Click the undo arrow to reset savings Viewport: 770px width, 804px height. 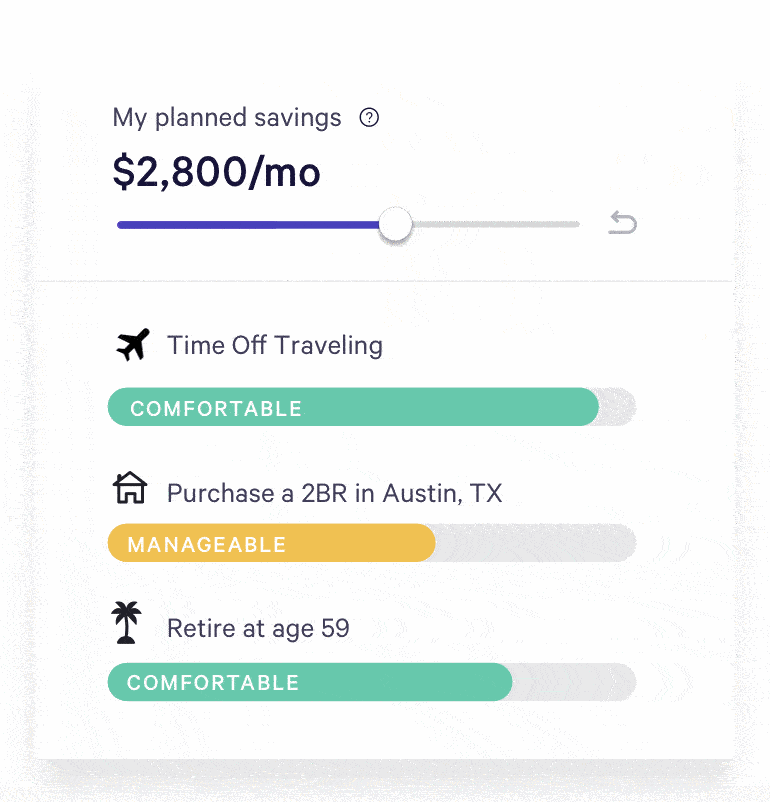622,223
